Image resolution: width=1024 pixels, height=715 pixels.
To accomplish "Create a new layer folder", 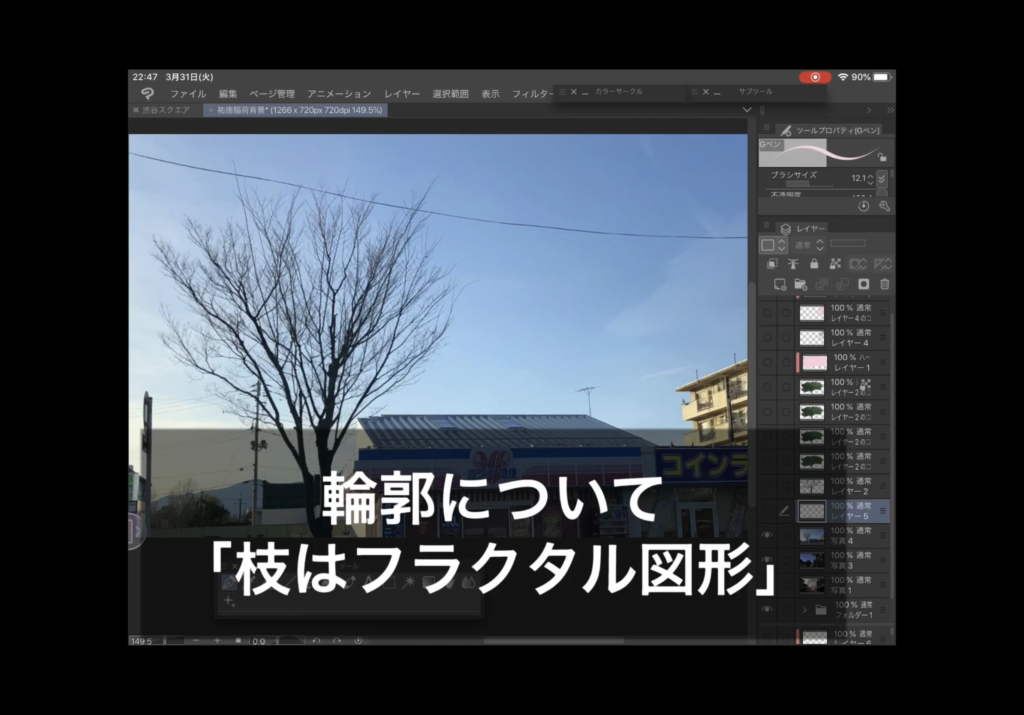I will click(801, 284).
